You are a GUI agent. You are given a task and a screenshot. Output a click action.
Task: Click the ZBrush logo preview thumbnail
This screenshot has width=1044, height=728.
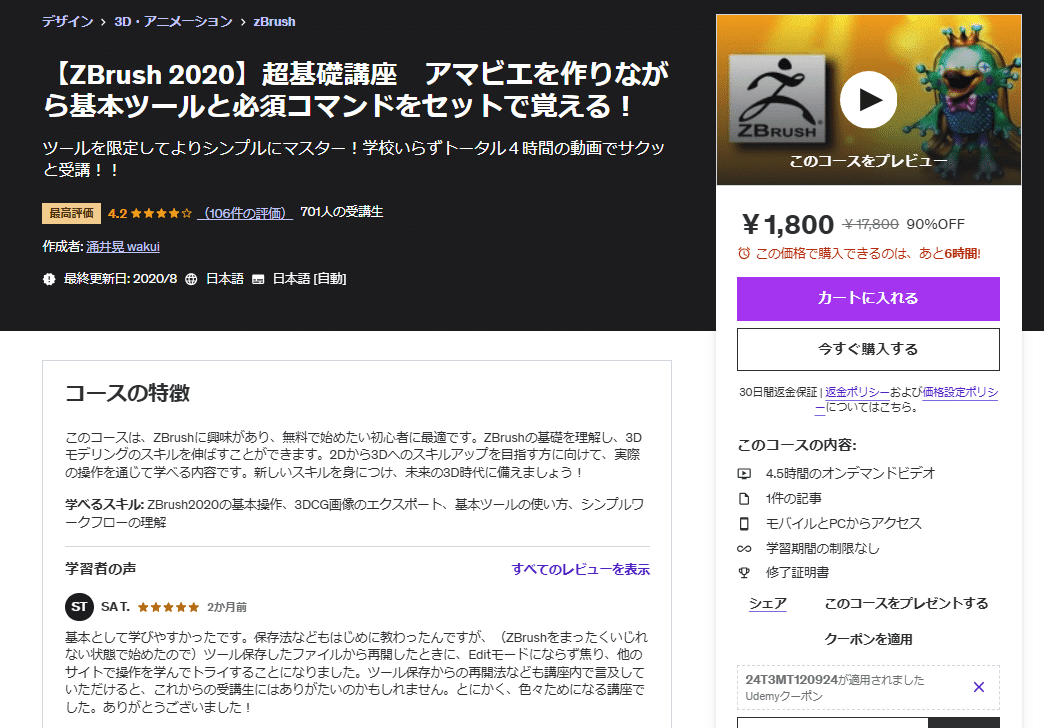(778, 99)
